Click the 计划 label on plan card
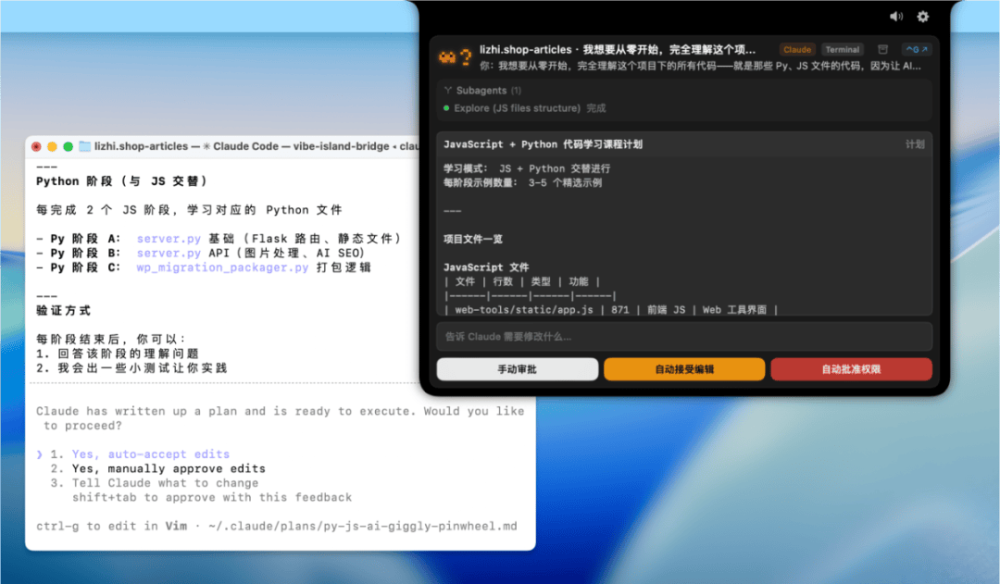 pyautogui.click(x=915, y=145)
